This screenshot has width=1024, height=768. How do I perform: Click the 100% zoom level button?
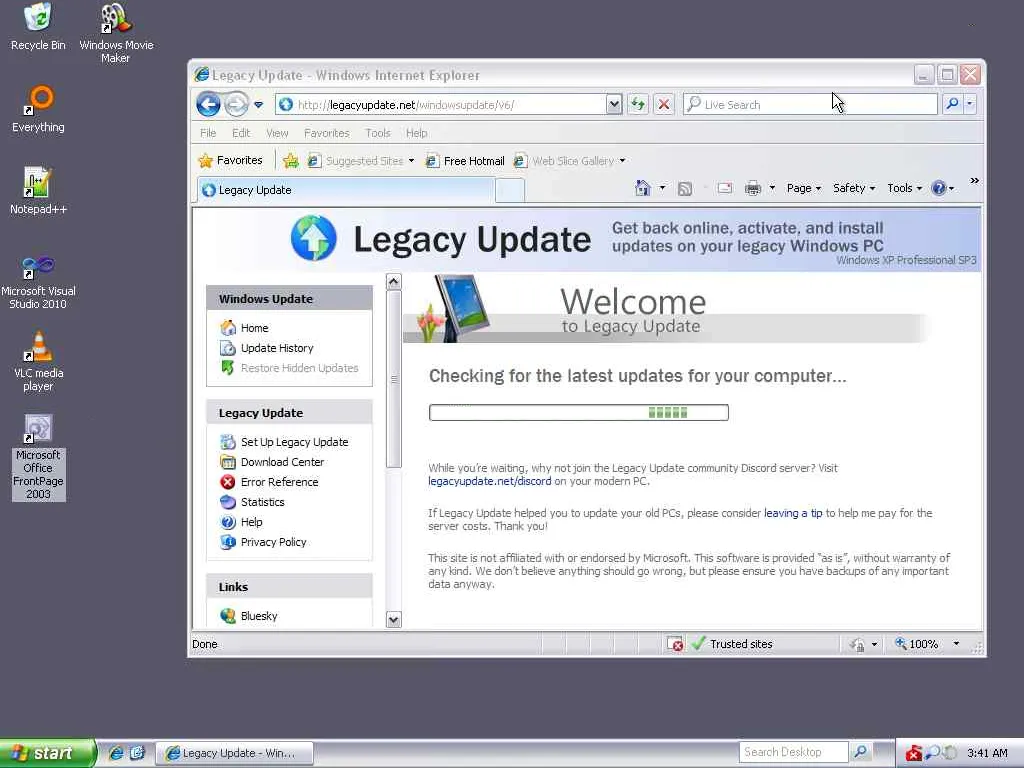917,644
